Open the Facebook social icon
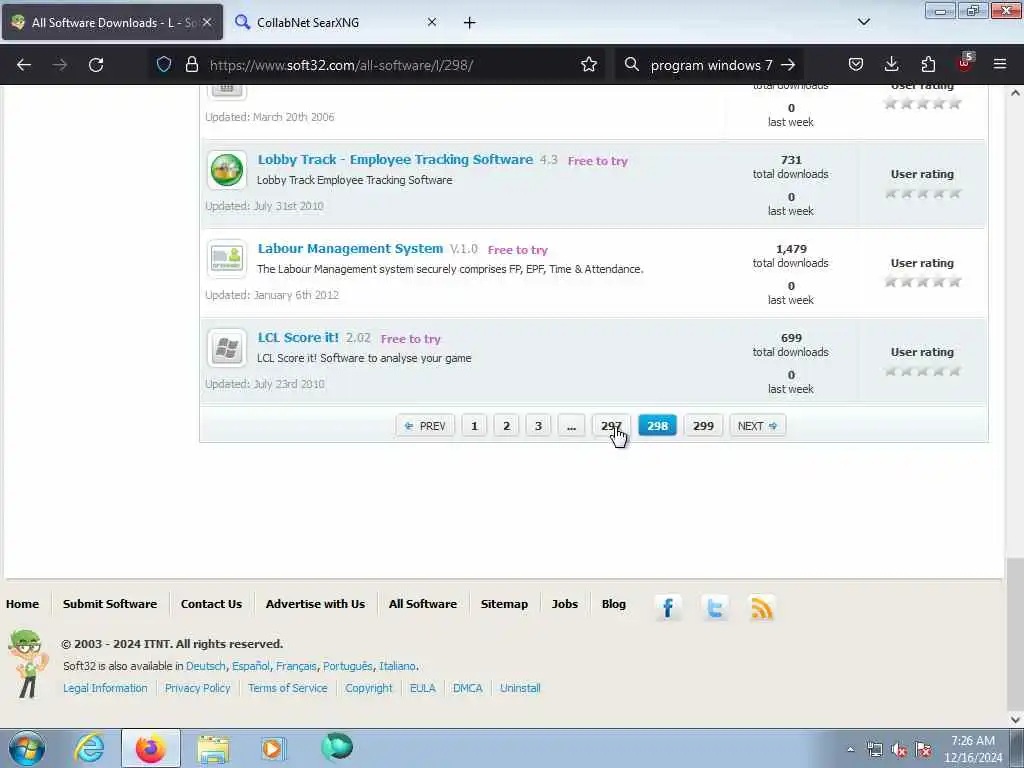The image size is (1024, 768). pyautogui.click(x=667, y=608)
